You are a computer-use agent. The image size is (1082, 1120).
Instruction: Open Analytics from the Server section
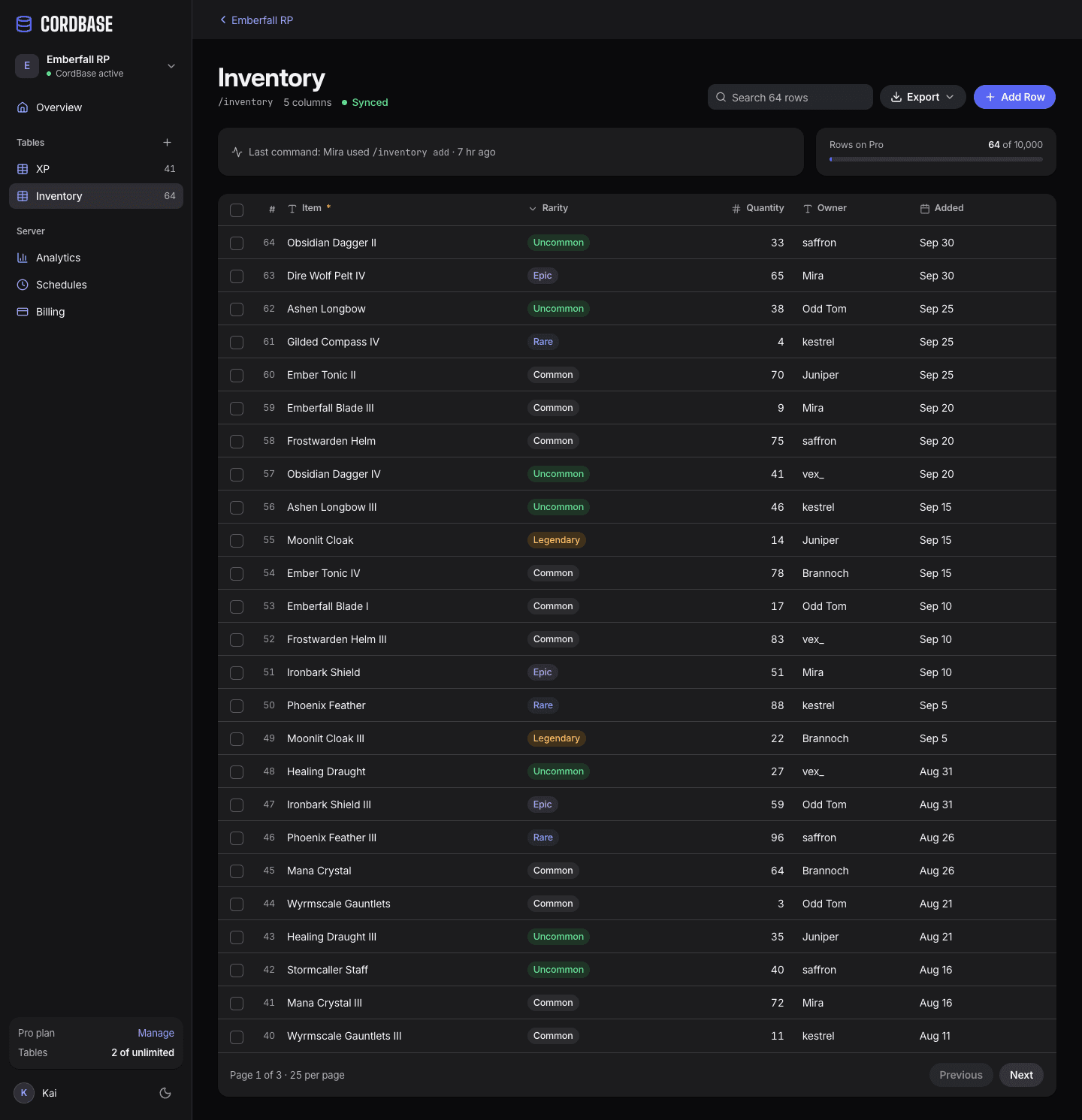[96, 258]
